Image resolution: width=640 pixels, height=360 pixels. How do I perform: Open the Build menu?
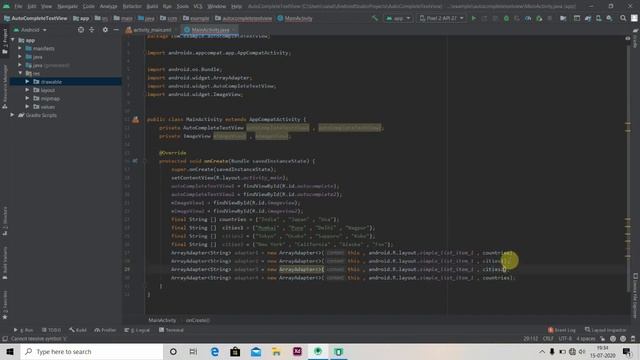[152, 7]
